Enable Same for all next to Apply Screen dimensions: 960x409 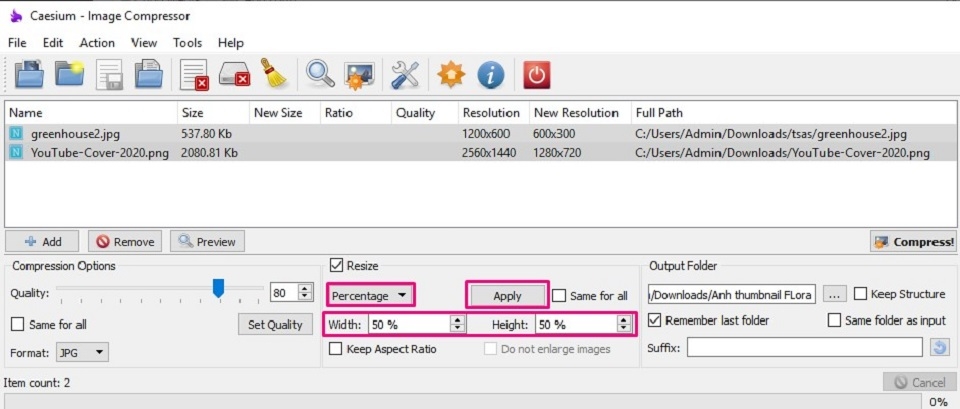[x=558, y=296]
